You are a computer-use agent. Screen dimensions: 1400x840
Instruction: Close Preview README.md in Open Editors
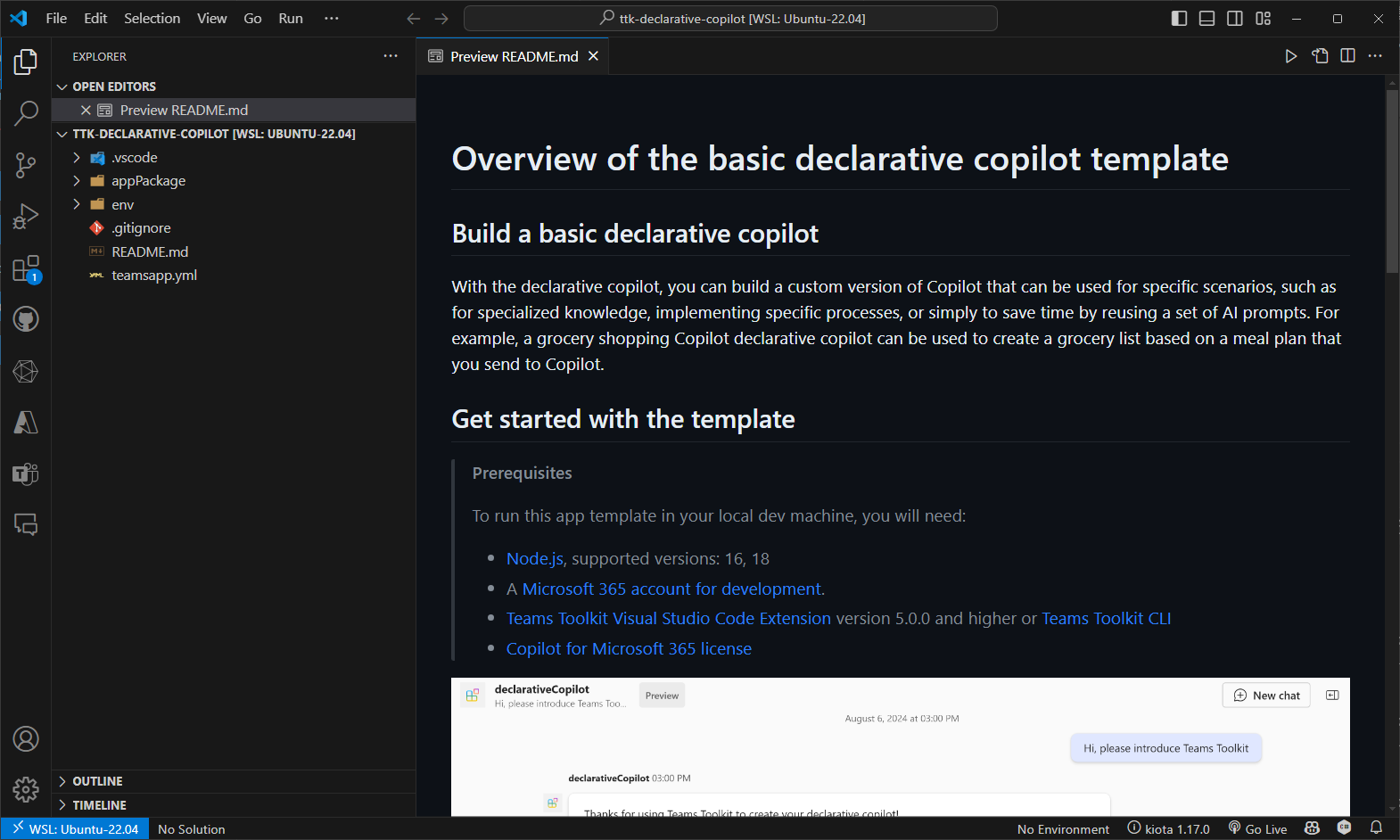86,110
